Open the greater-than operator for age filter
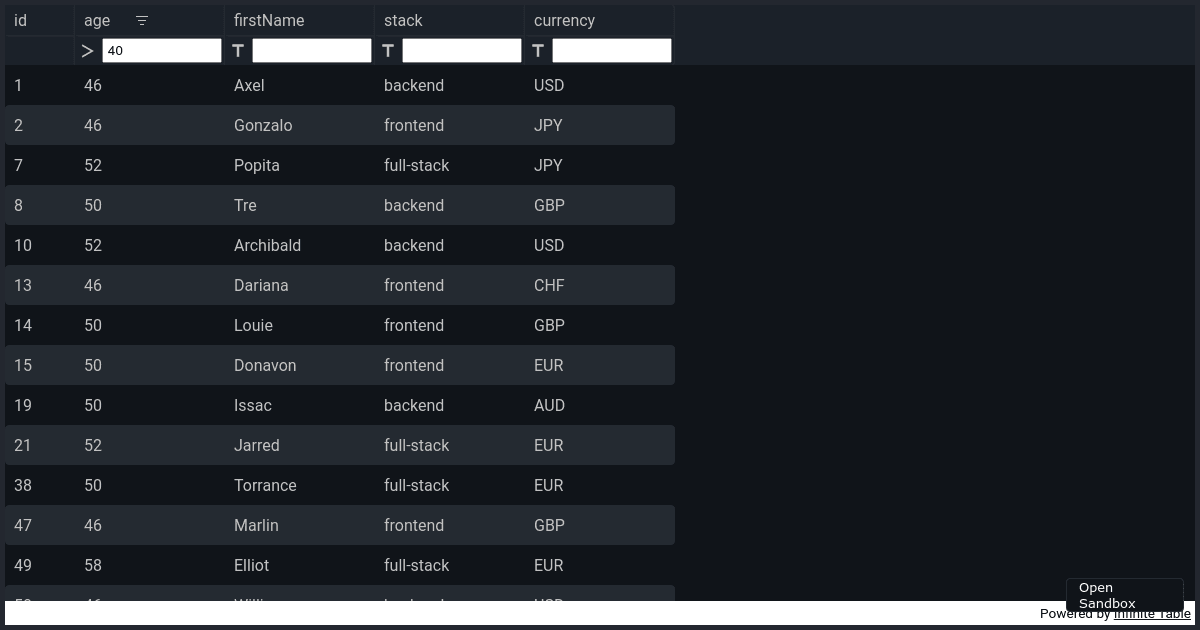1200x630 pixels. point(88,51)
